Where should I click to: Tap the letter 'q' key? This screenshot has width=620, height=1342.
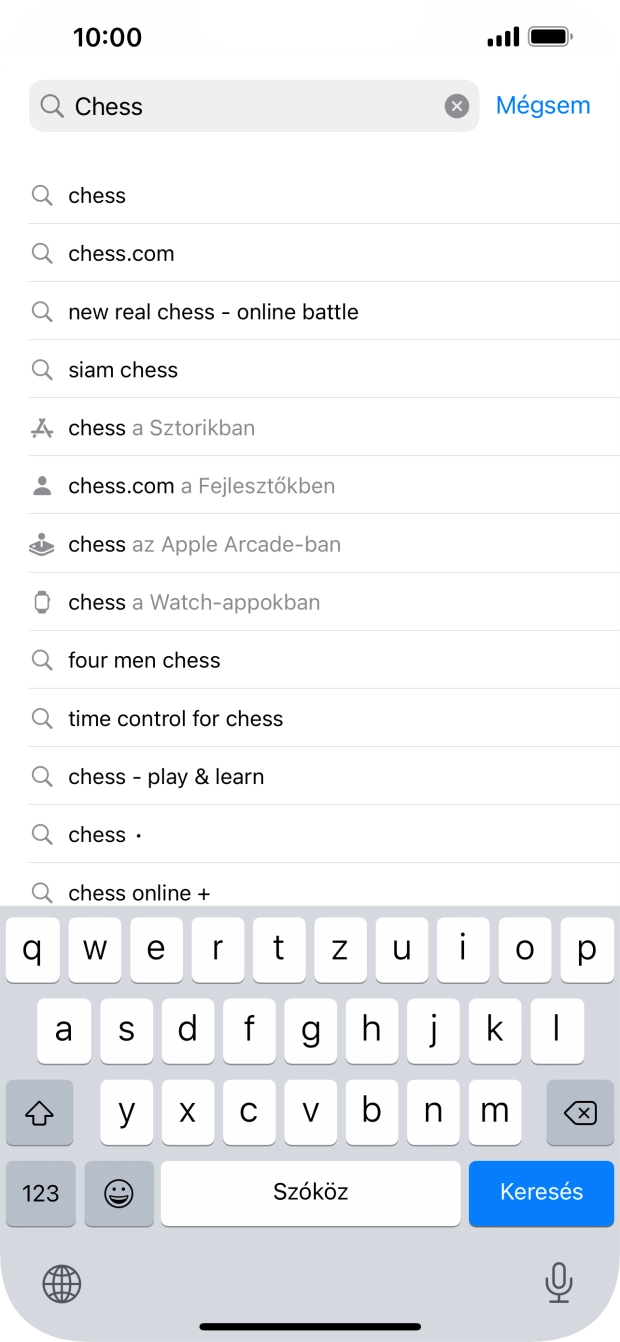tap(32, 950)
